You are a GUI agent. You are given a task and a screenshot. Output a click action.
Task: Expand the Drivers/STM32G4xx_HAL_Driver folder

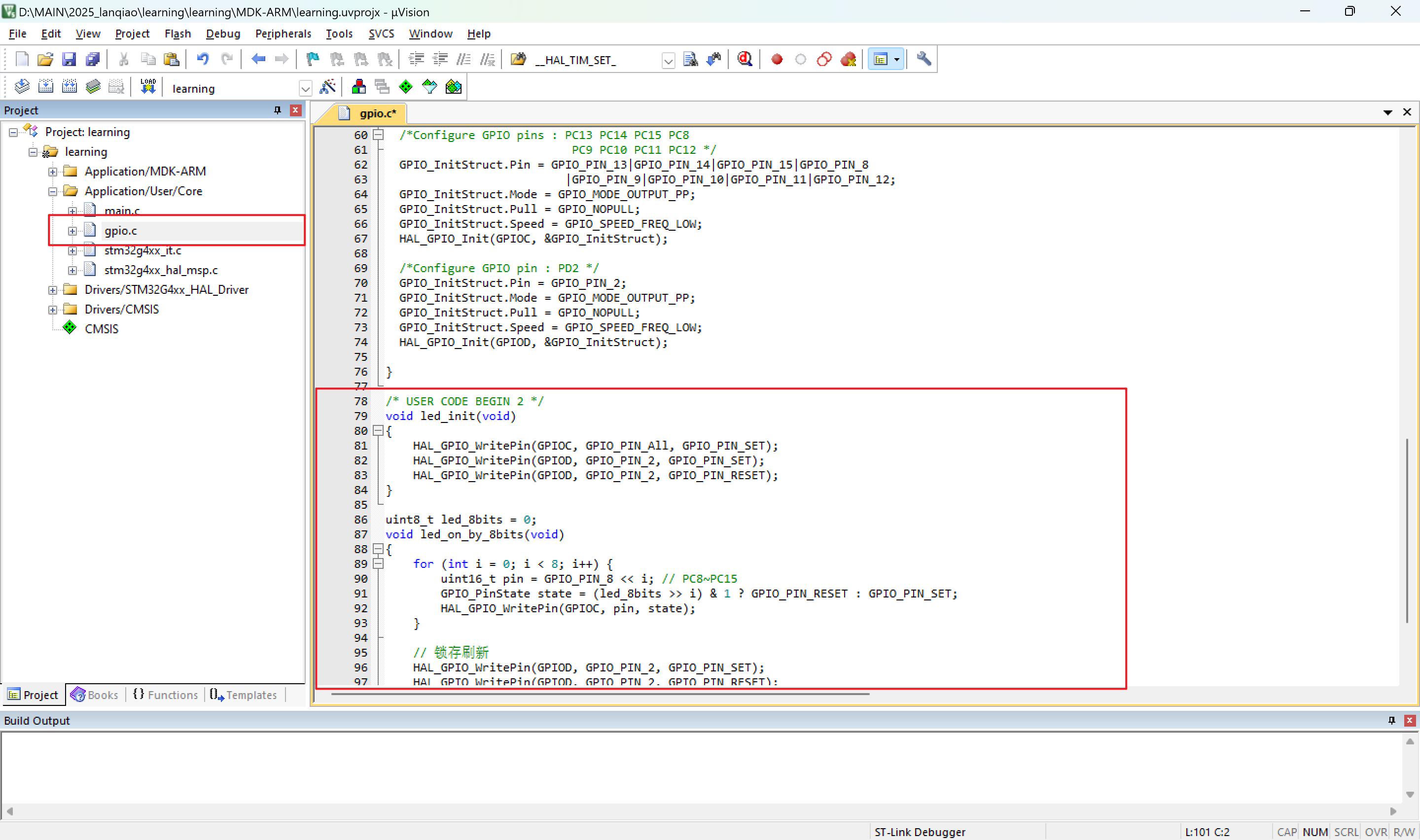tap(53, 290)
